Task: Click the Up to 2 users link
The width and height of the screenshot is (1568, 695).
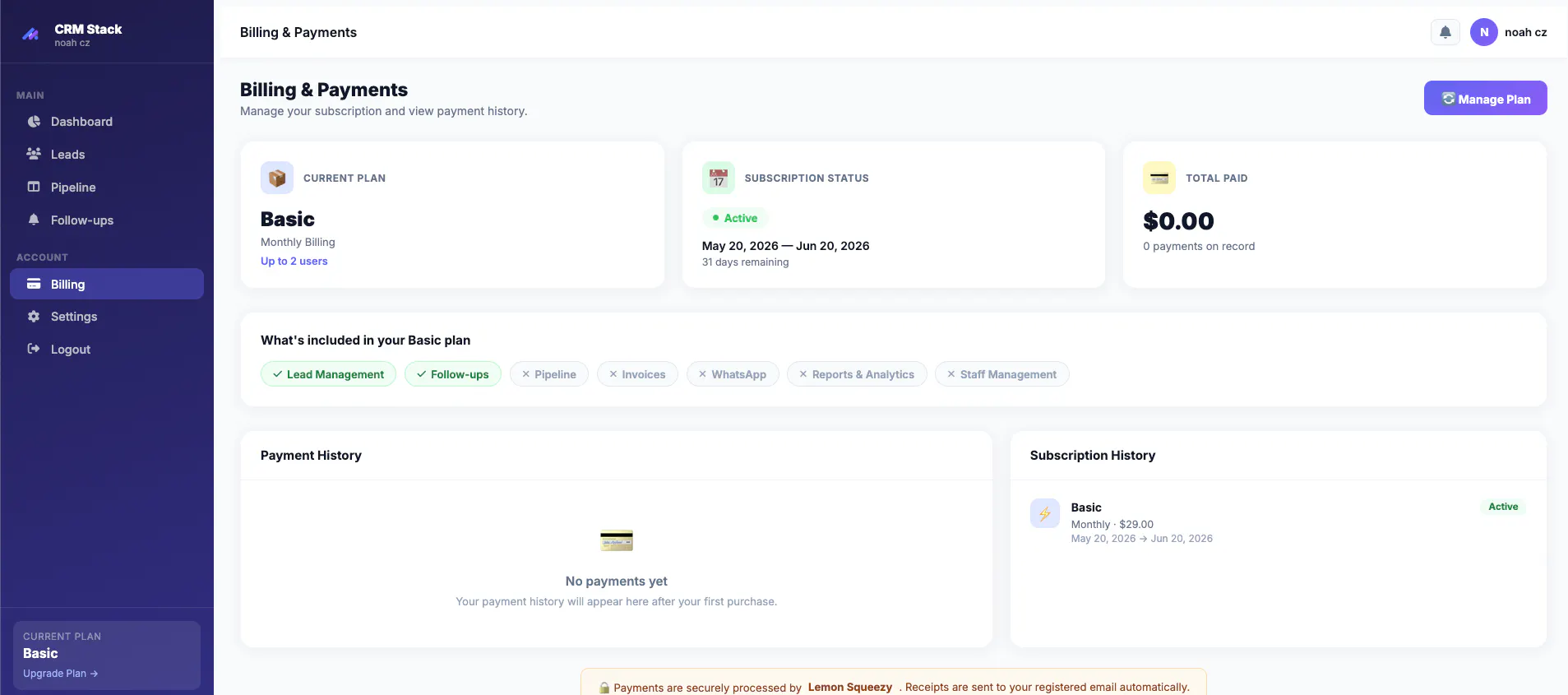Action: point(294,261)
